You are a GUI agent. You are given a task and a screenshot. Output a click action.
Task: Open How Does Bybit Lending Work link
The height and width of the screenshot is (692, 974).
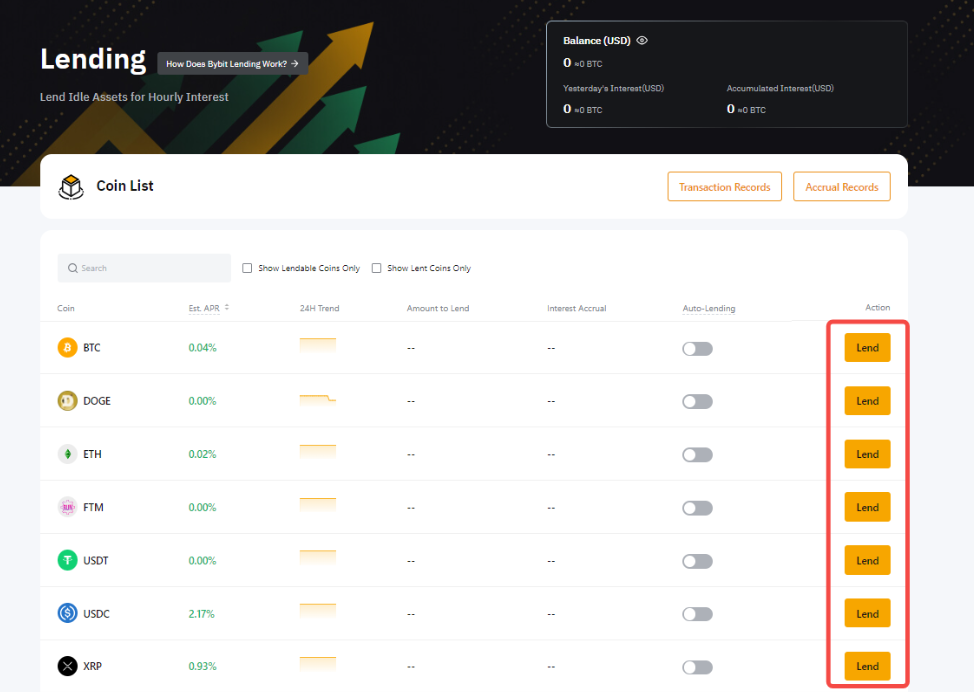point(232,63)
